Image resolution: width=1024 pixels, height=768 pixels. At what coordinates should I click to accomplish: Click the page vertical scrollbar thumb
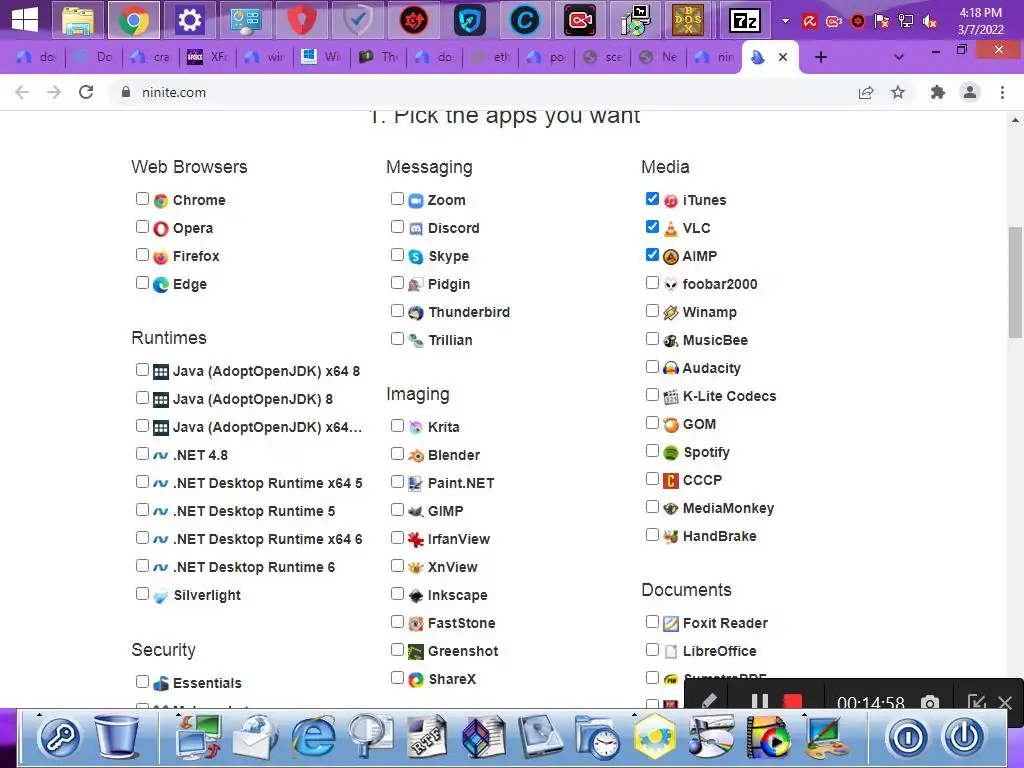coord(1015,282)
